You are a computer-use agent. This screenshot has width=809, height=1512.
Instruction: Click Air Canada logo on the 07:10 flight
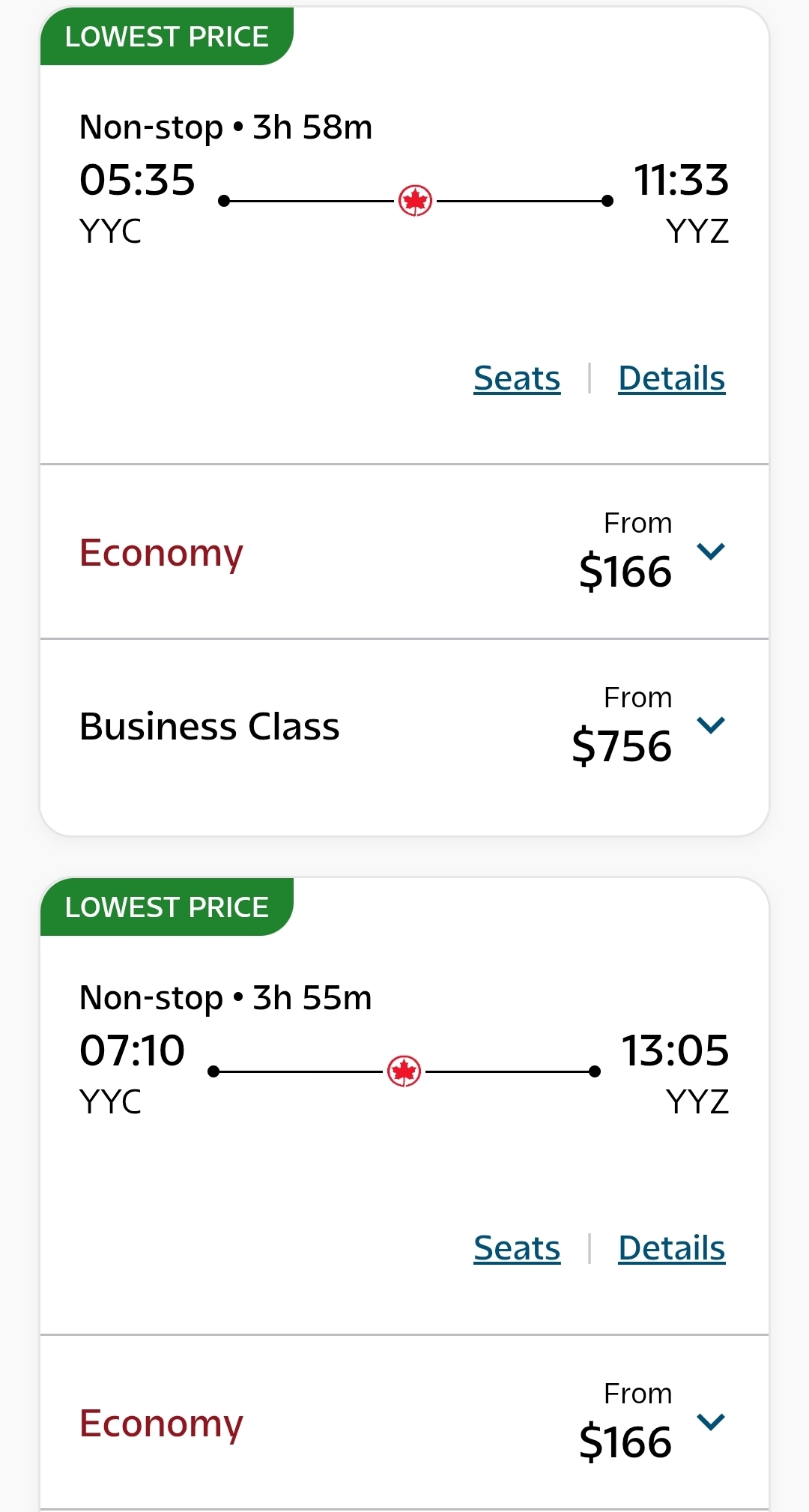[x=404, y=1071]
